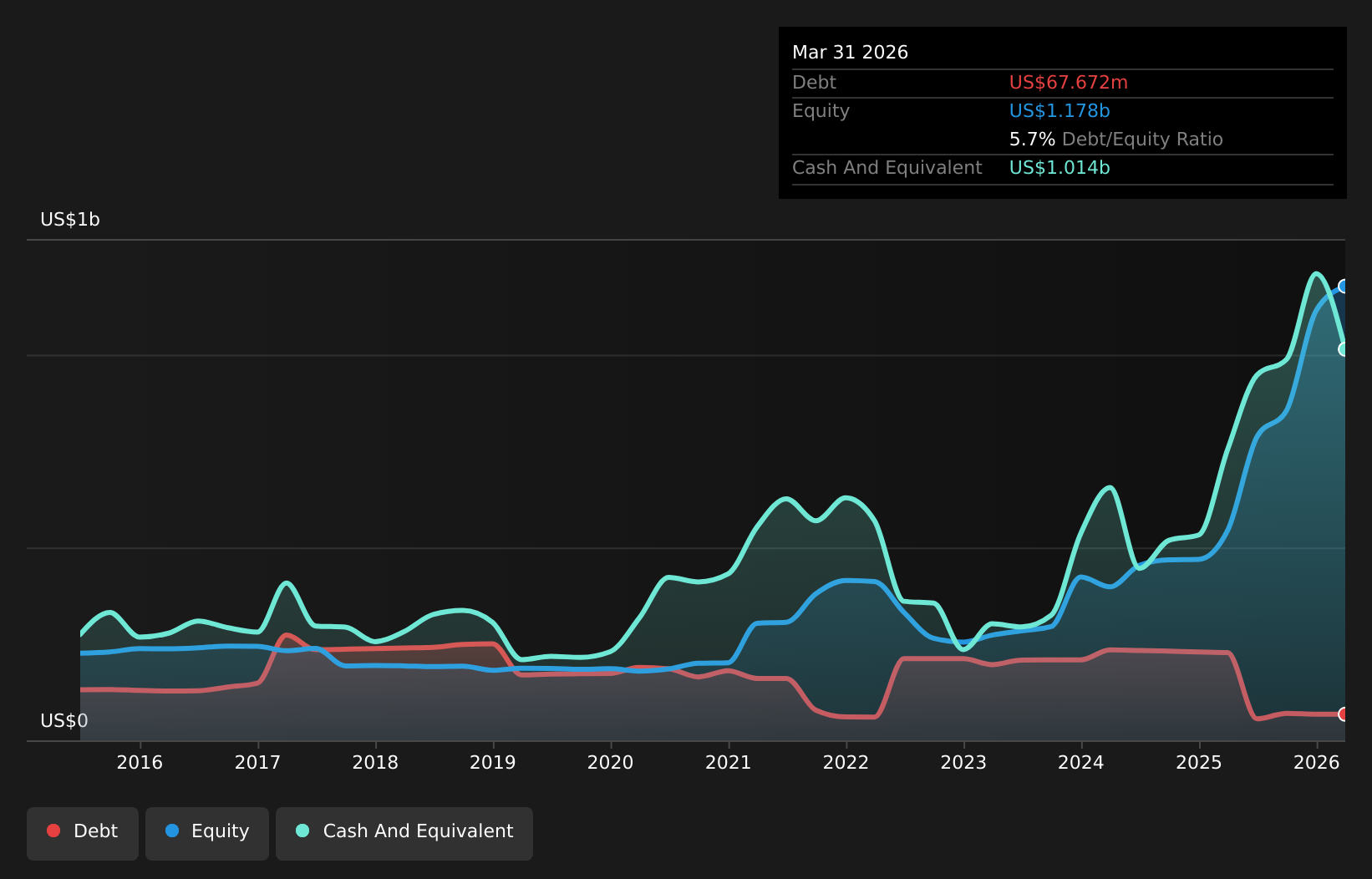Image resolution: width=1372 pixels, height=879 pixels.
Task: Click the 5.7% Debt/Equity Ratio text
Action: [1116, 140]
